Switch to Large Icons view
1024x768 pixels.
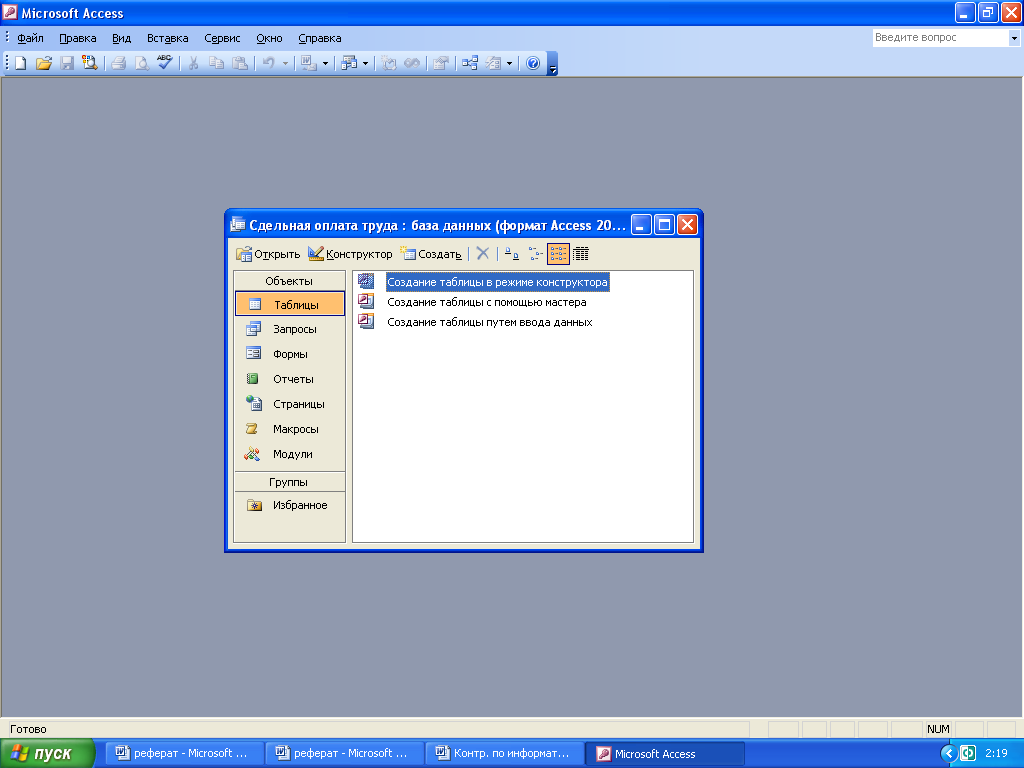tap(512, 253)
